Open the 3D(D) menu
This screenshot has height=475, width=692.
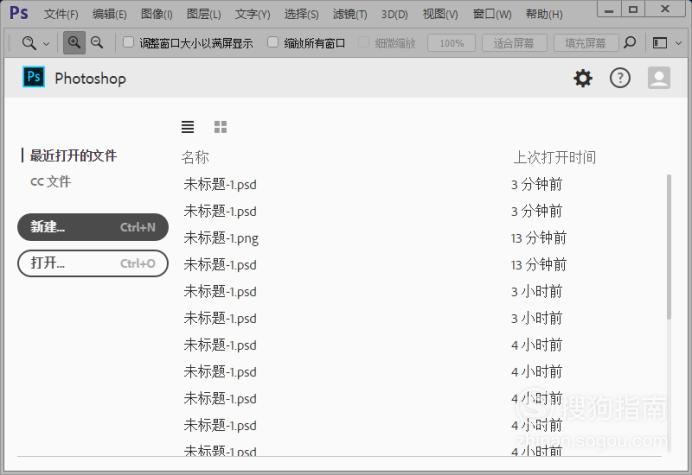[x=395, y=14]
